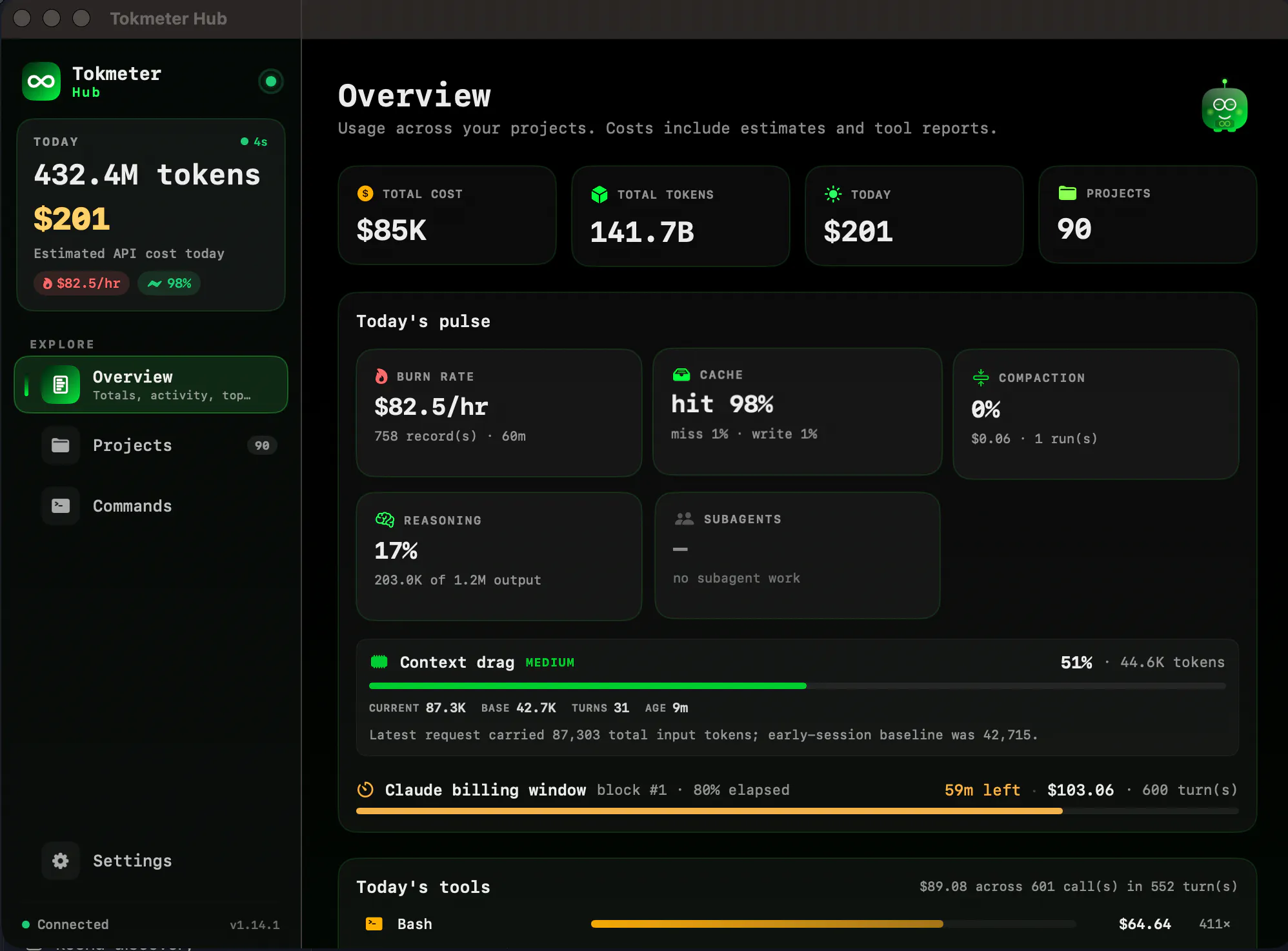Image resolution: width=1288 pixels, height=951 pixels.
Task: Click the Claude billing window orange progress bar
Action: tap(797, 811)
